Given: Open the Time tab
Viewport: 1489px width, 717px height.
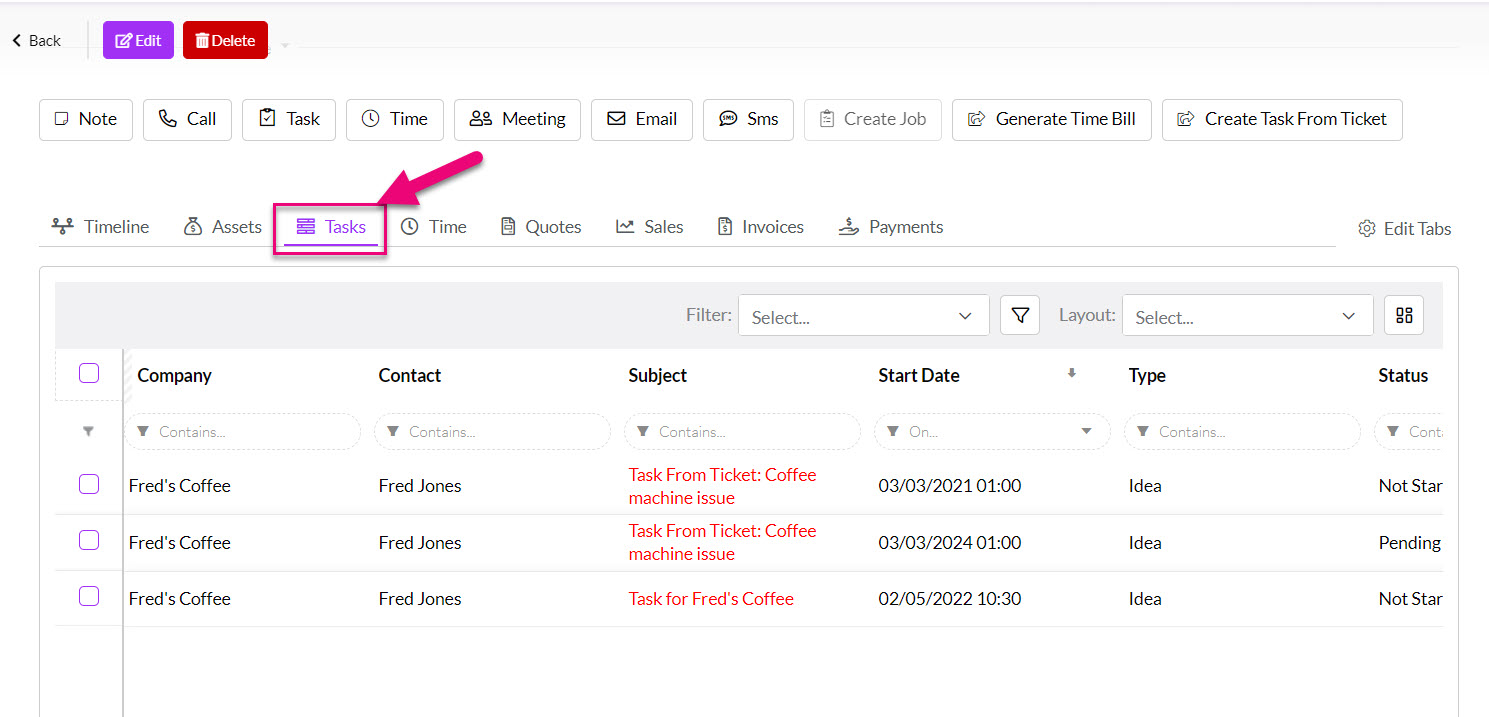Looking at the screenshot, I should 434,227.
